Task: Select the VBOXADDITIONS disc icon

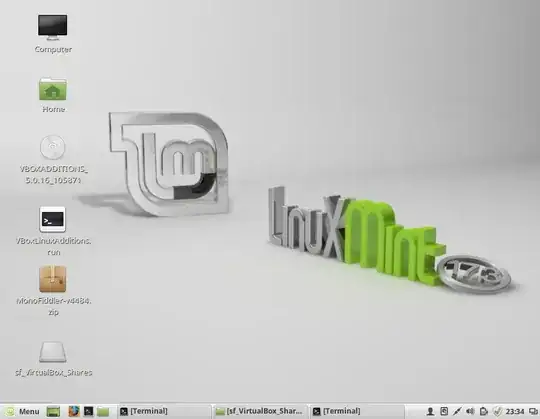Action: tap(53, 159)
